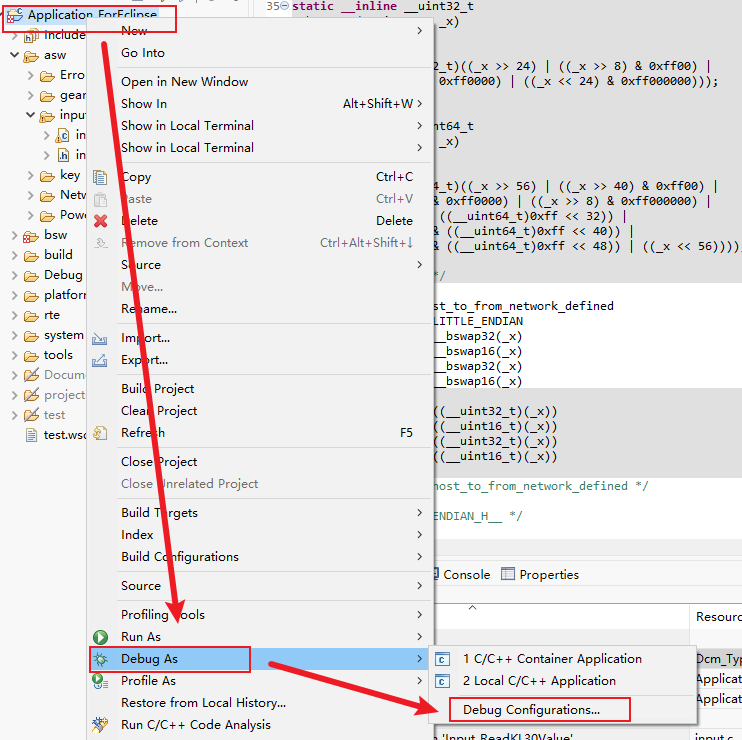Image resolution: width=742 pixels, height=740 pixels.
Task: Expand the key folder
Action: tap(31, 176)
